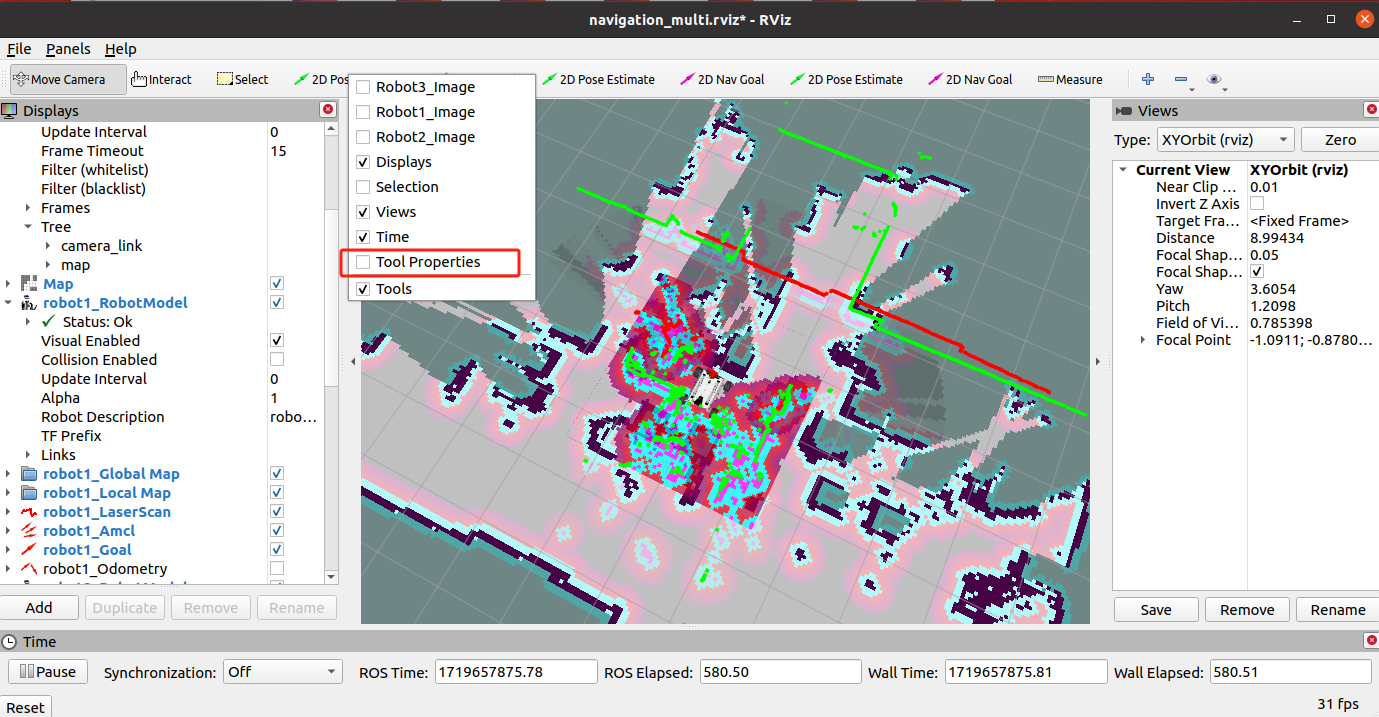Click the robot1_Amcl pose array icon
The height and width of the screenshot is (717, 1379).
[x=28, y=531]
